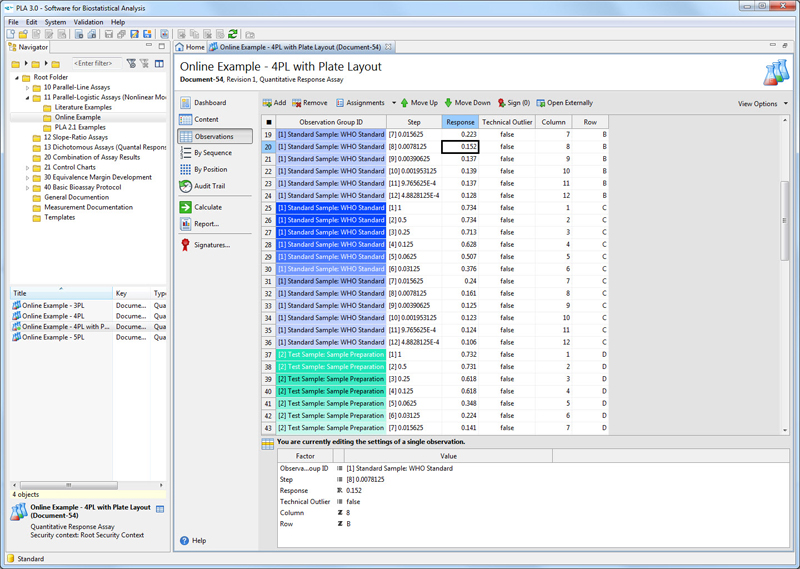
Task: Select the Observations view
Action: click(x=215, y=136)
